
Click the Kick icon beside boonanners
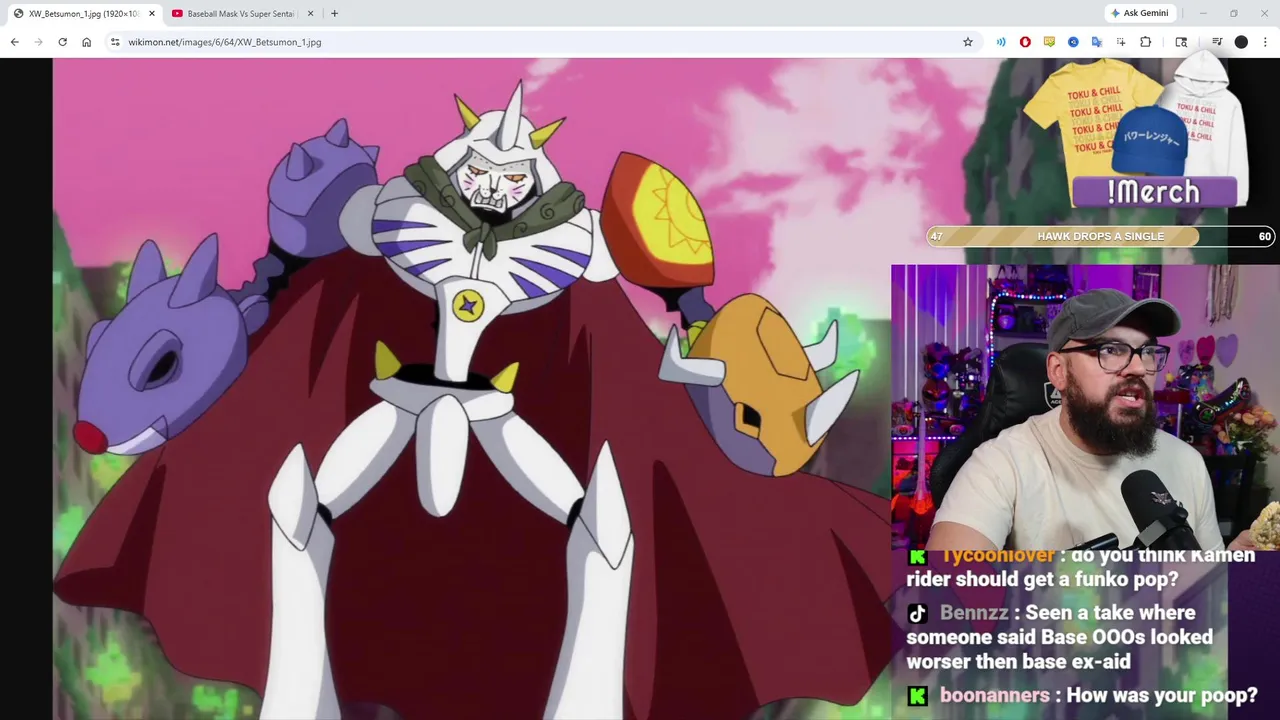(x=917, y=696)
